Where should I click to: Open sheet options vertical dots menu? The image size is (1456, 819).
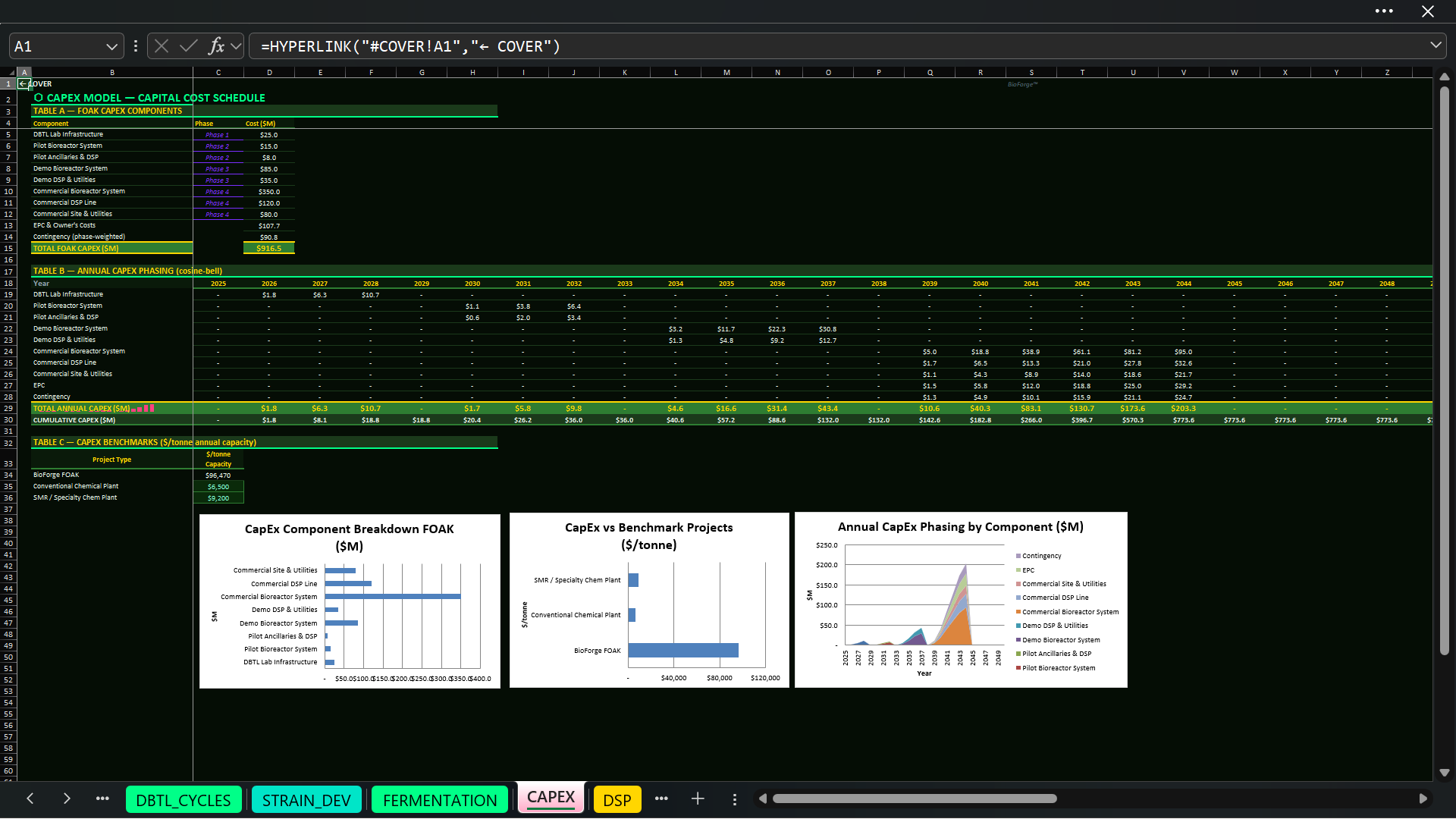click(734, 799)
